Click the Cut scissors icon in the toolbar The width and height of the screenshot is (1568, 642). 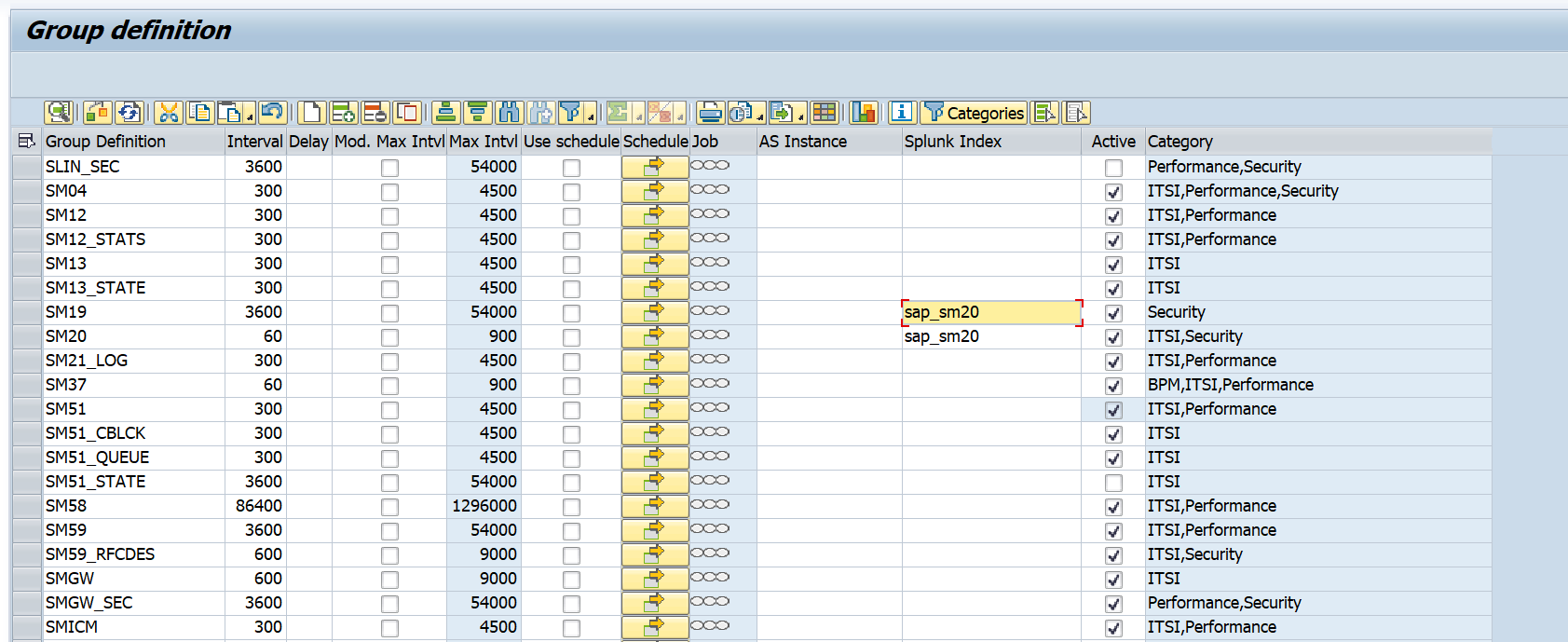(x=168, y=113)
